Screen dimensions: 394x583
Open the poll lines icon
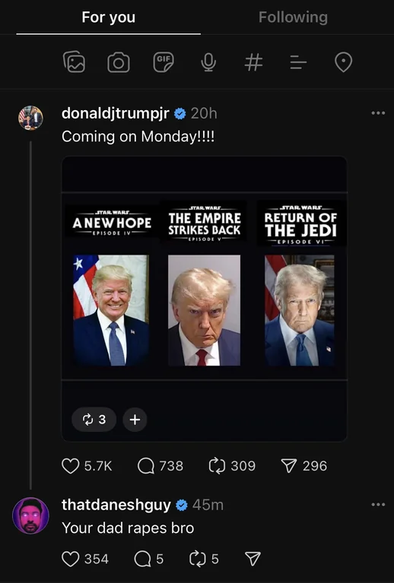pos(298,62)
